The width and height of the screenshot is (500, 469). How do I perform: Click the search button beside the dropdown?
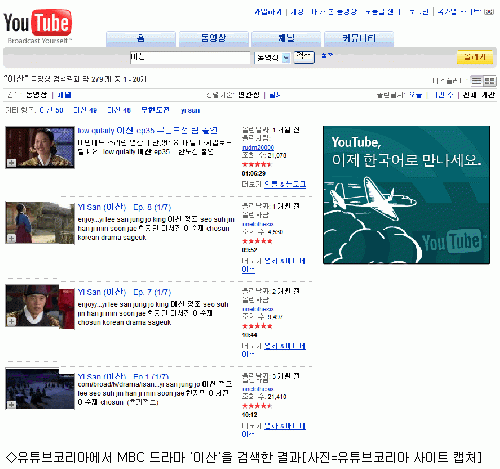tap(304, 57)
